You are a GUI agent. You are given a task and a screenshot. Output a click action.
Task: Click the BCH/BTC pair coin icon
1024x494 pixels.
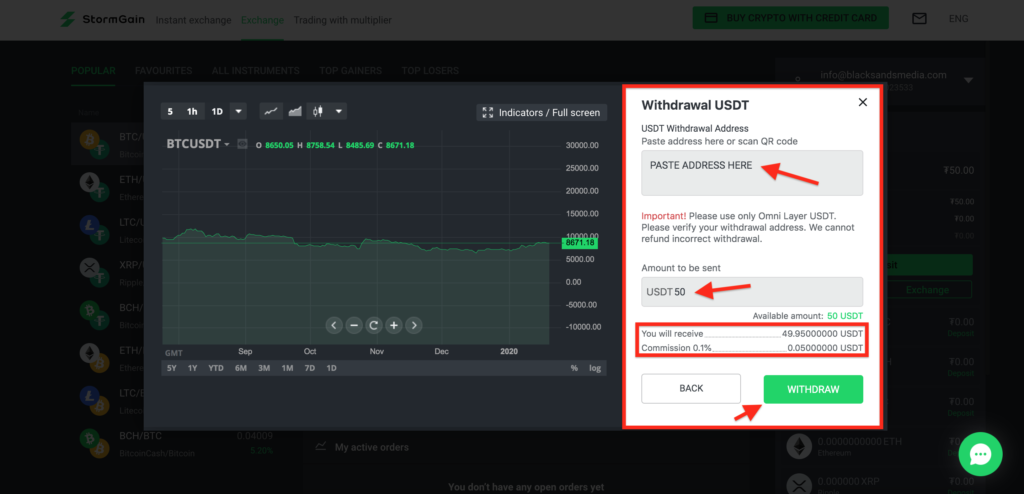(x=95, y=444)
